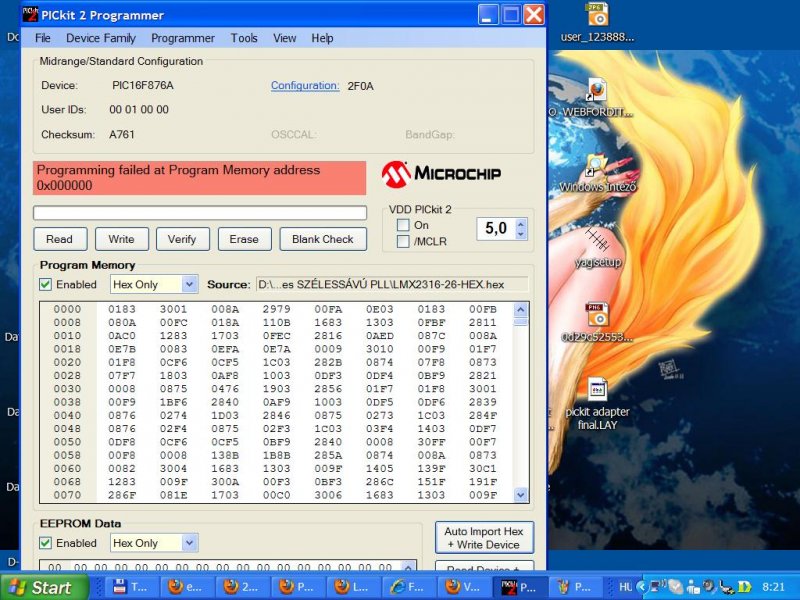800x600 pixels.
Task: Click address label 0070 in program memory
Action: 67,495
